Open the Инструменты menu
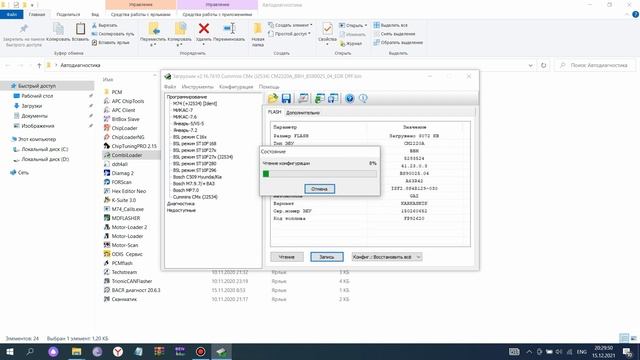The image size is (640, 360). pos(198,87)
